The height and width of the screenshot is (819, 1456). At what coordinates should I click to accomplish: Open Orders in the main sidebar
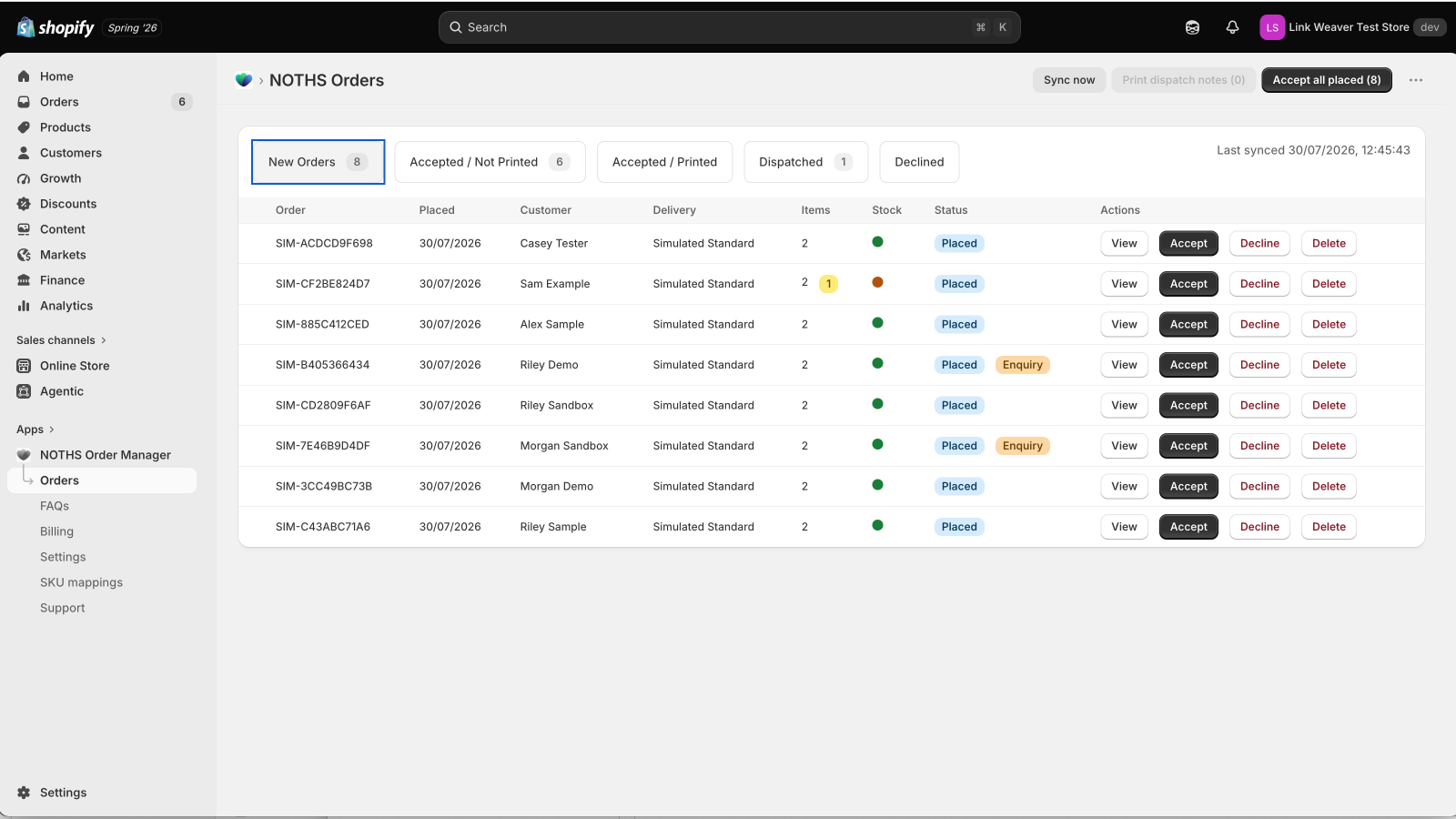[102, 102]
